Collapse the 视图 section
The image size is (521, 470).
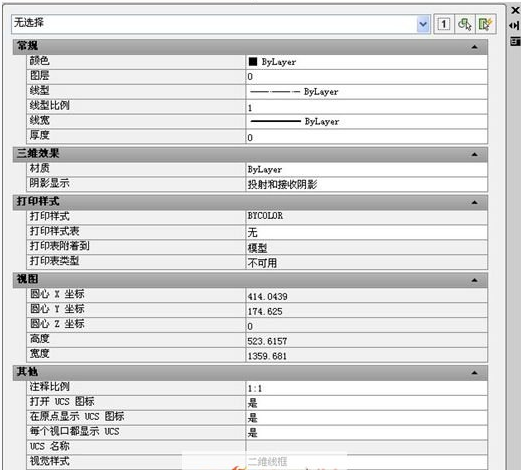pos(475,280)
